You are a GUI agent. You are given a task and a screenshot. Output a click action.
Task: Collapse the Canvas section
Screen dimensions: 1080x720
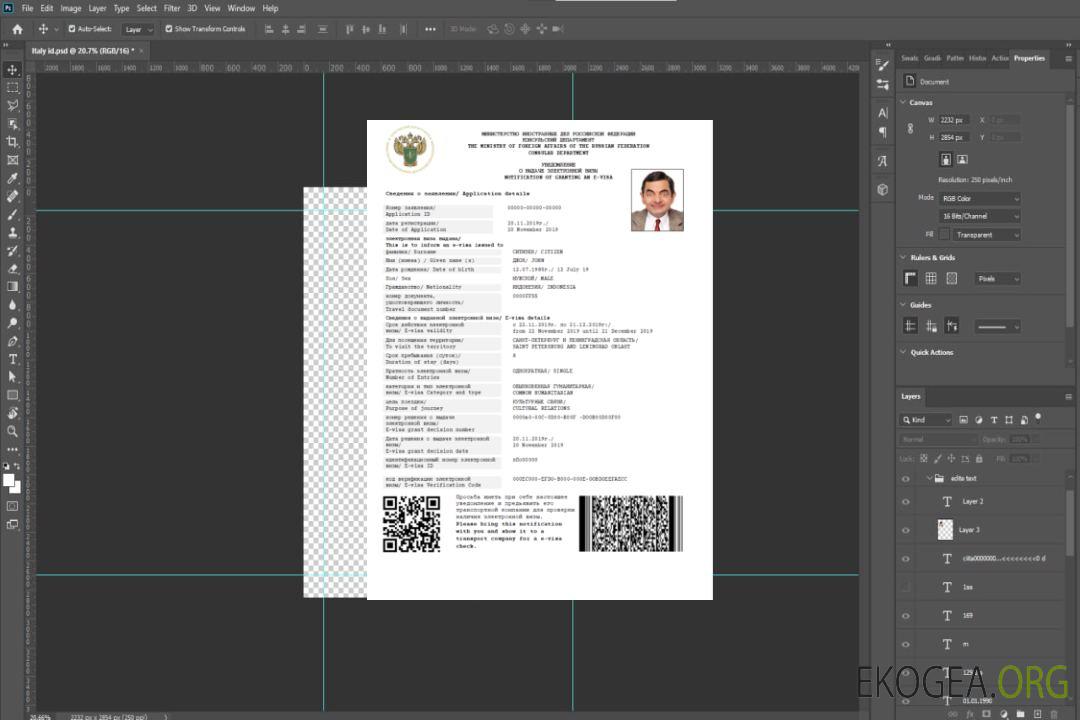[x=903, y=102]
